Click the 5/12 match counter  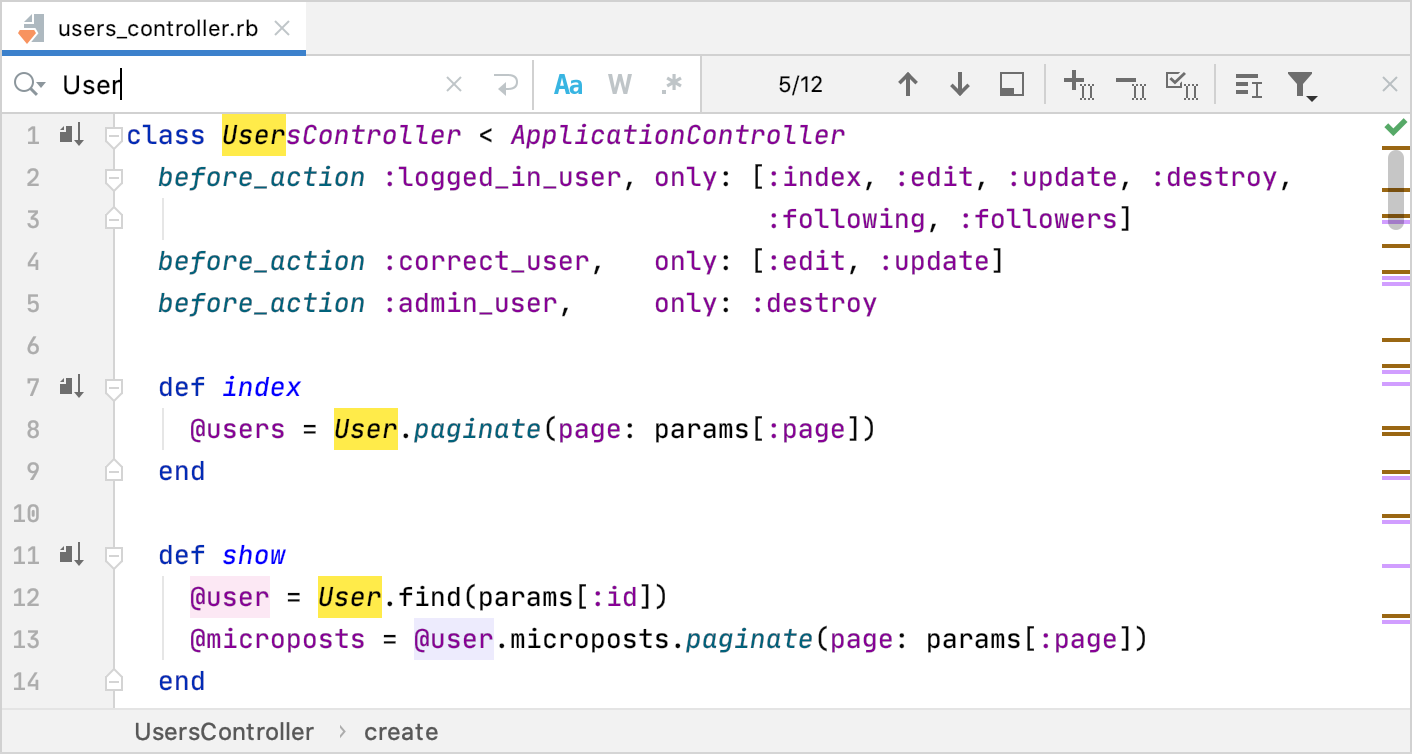(800, 85)
